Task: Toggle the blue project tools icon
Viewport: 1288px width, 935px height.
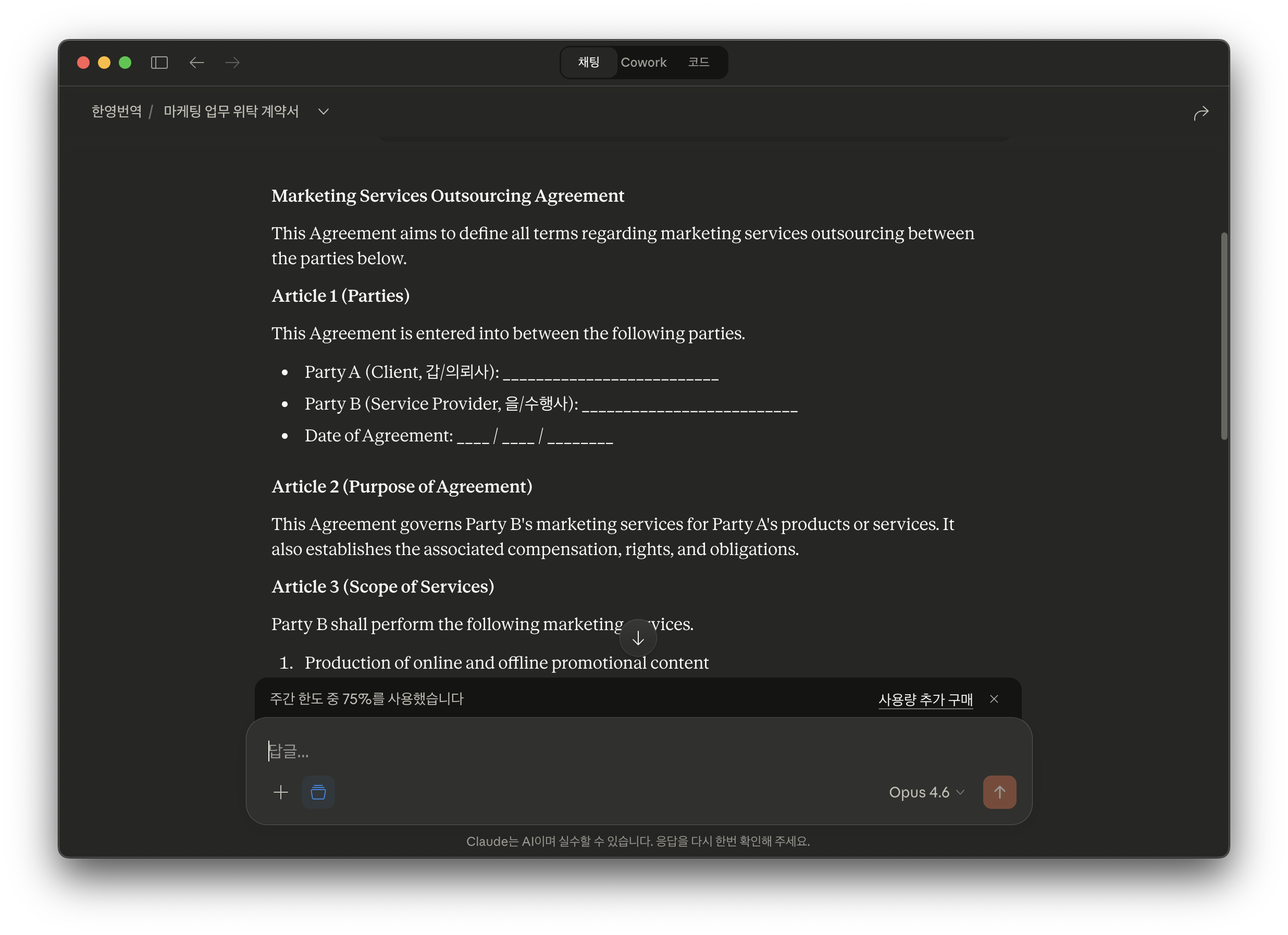Action: (x=318, y=792)
